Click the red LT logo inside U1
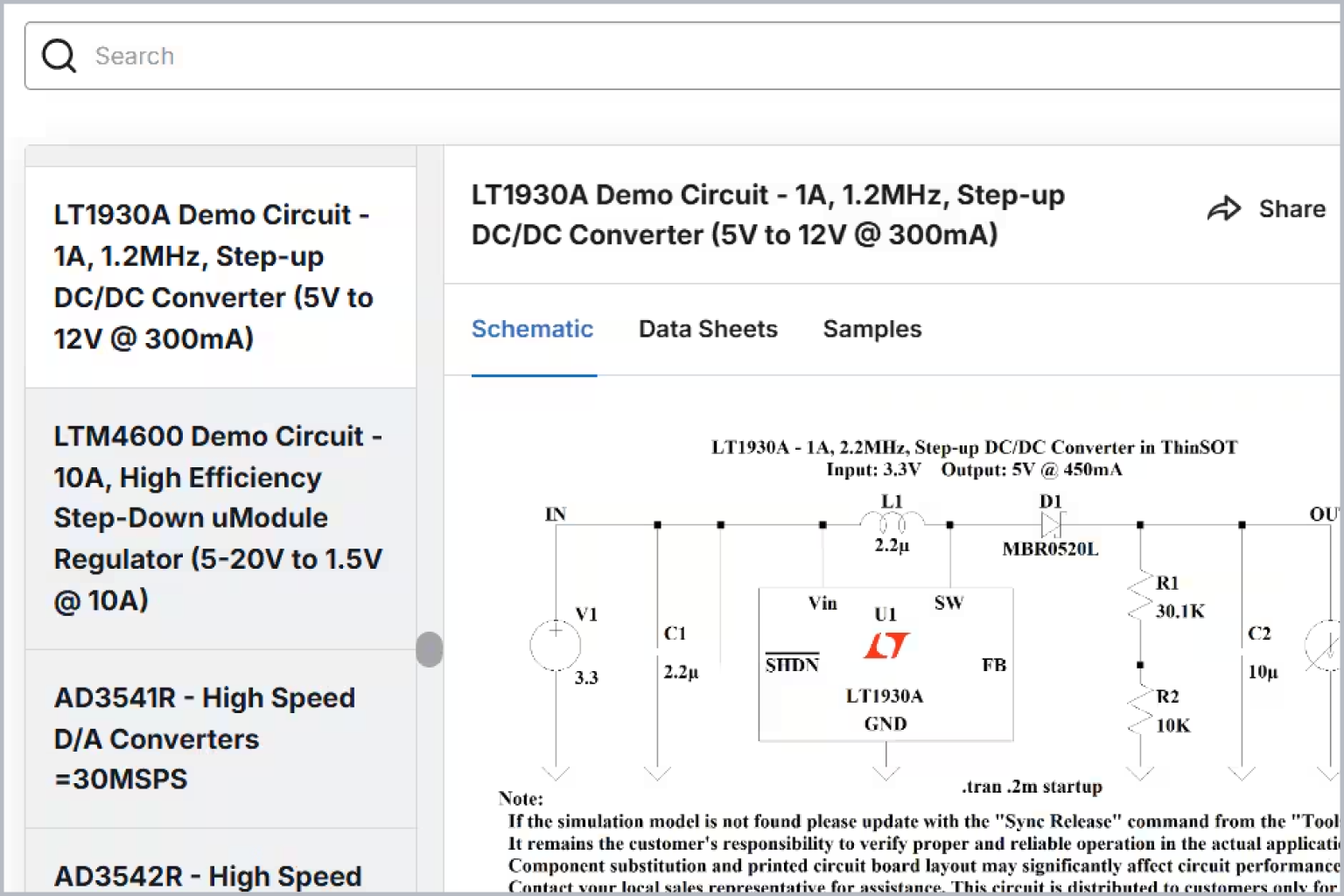Screen dimensions: 1344x896 [x=886, y=646]
